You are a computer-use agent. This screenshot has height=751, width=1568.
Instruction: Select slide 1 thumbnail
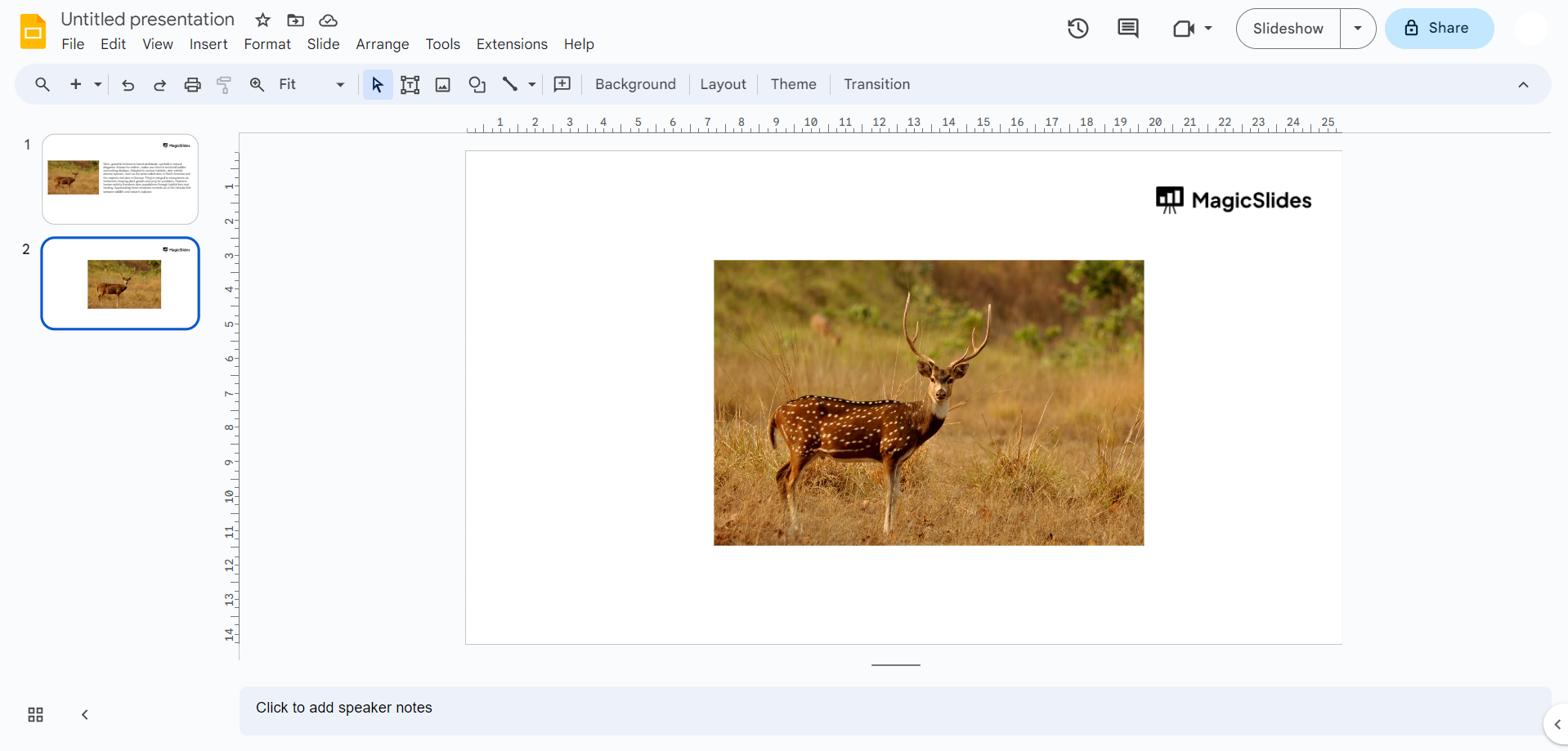[x=120, y=179]
